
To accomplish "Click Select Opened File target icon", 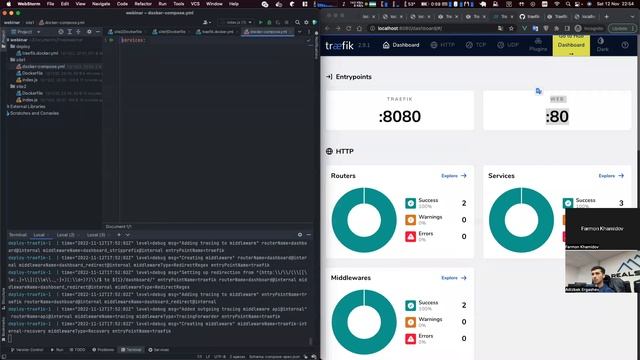I will point(61,31).
